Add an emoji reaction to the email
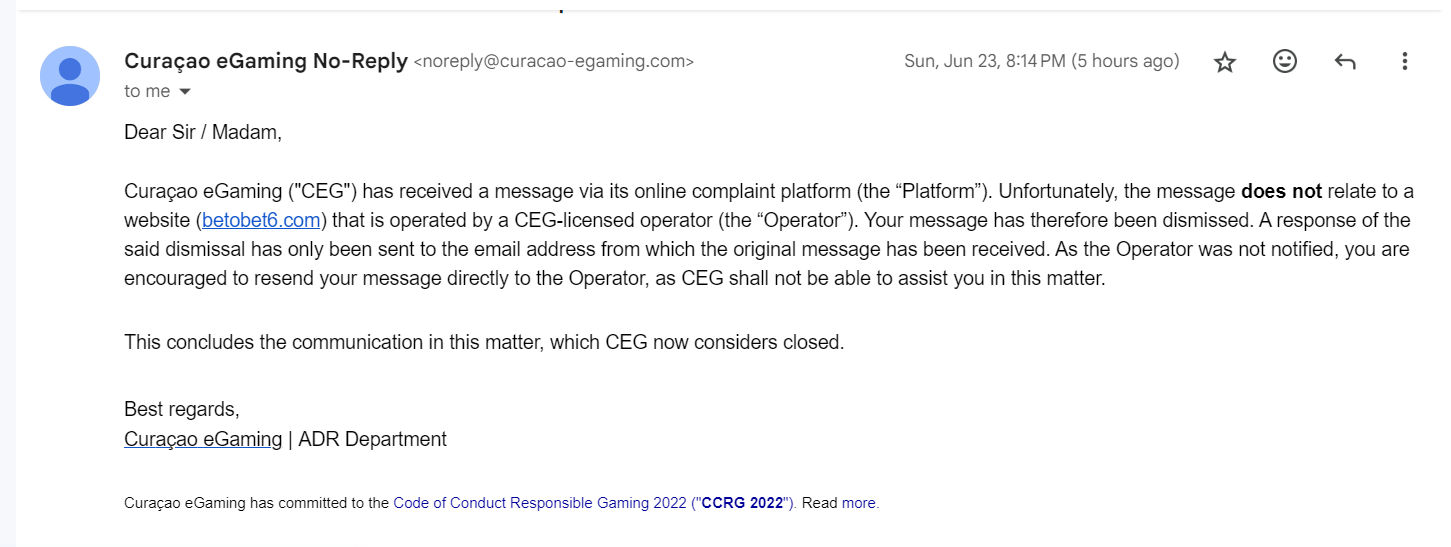Viewport: 1451px width, 547px height. click(x=1284, y=61)
